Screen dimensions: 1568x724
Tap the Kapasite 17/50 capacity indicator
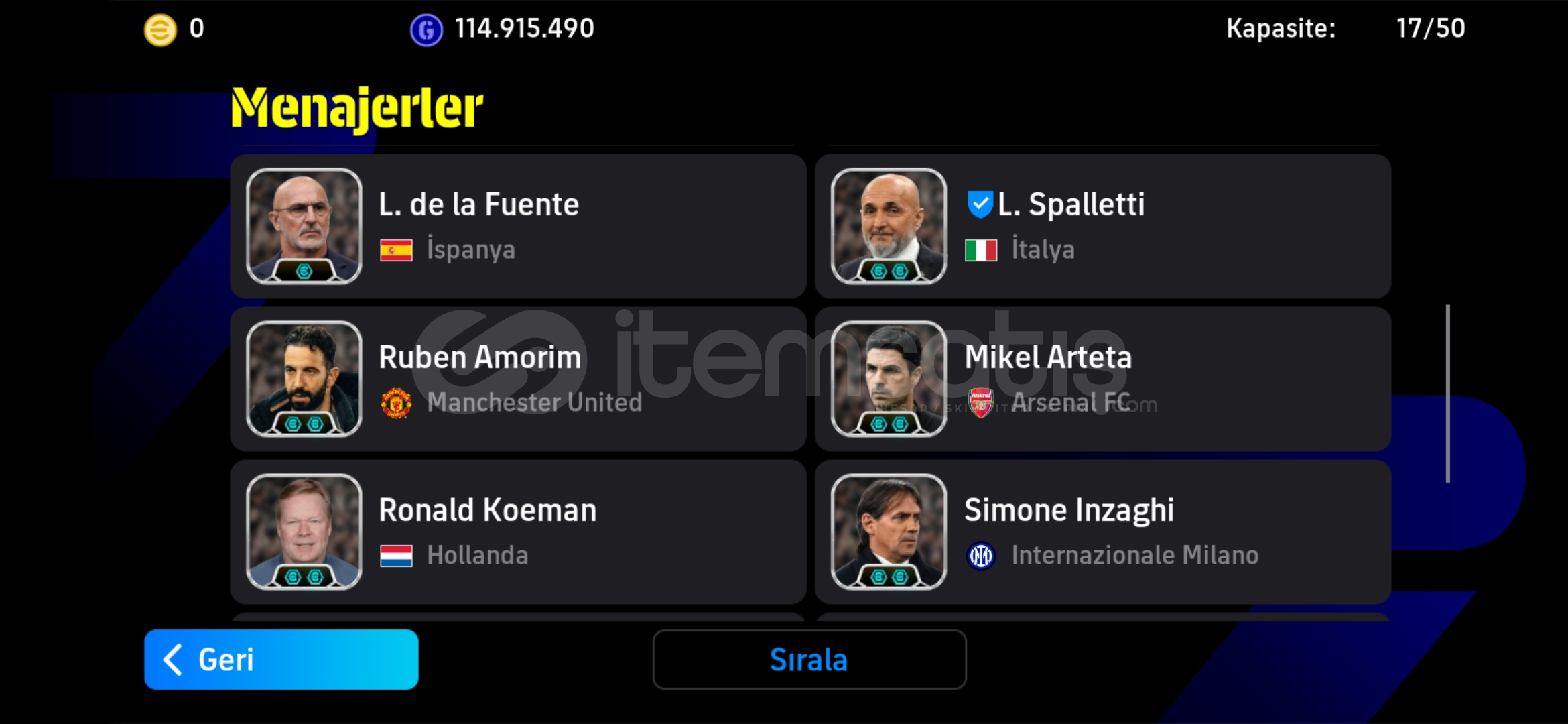(x=1346, y=29)
